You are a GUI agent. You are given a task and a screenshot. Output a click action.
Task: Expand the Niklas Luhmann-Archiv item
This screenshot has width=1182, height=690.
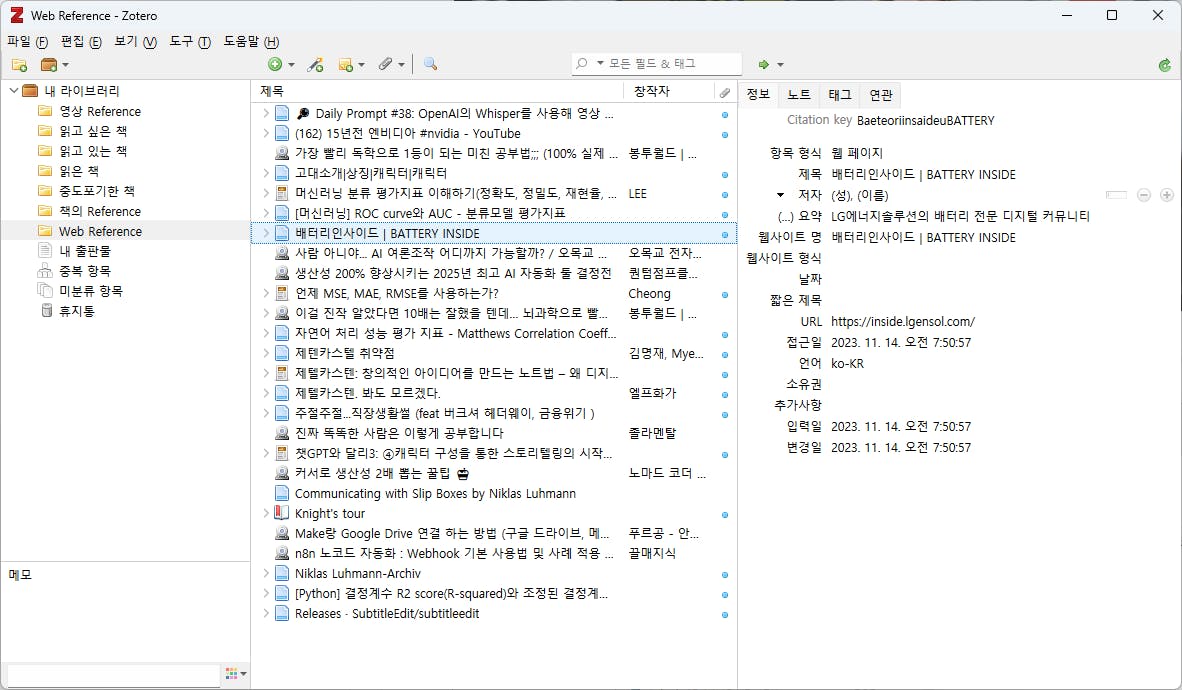coord(265,574)
